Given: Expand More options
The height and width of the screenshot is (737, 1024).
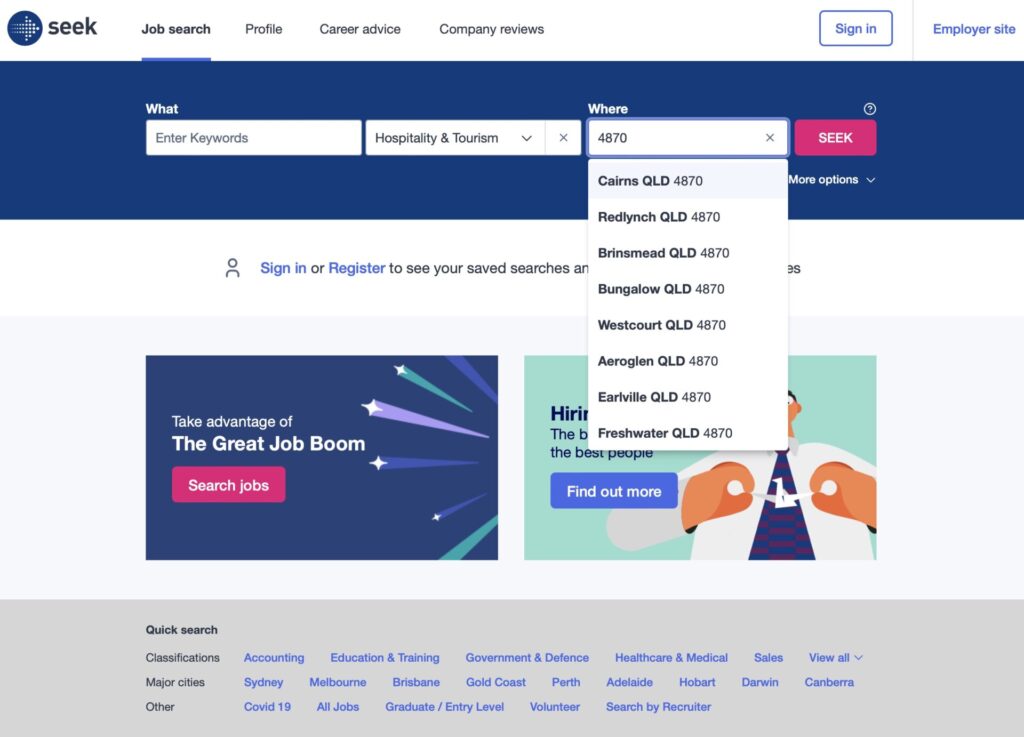Looking at the screenshot, I should click(x=831, y=180).
